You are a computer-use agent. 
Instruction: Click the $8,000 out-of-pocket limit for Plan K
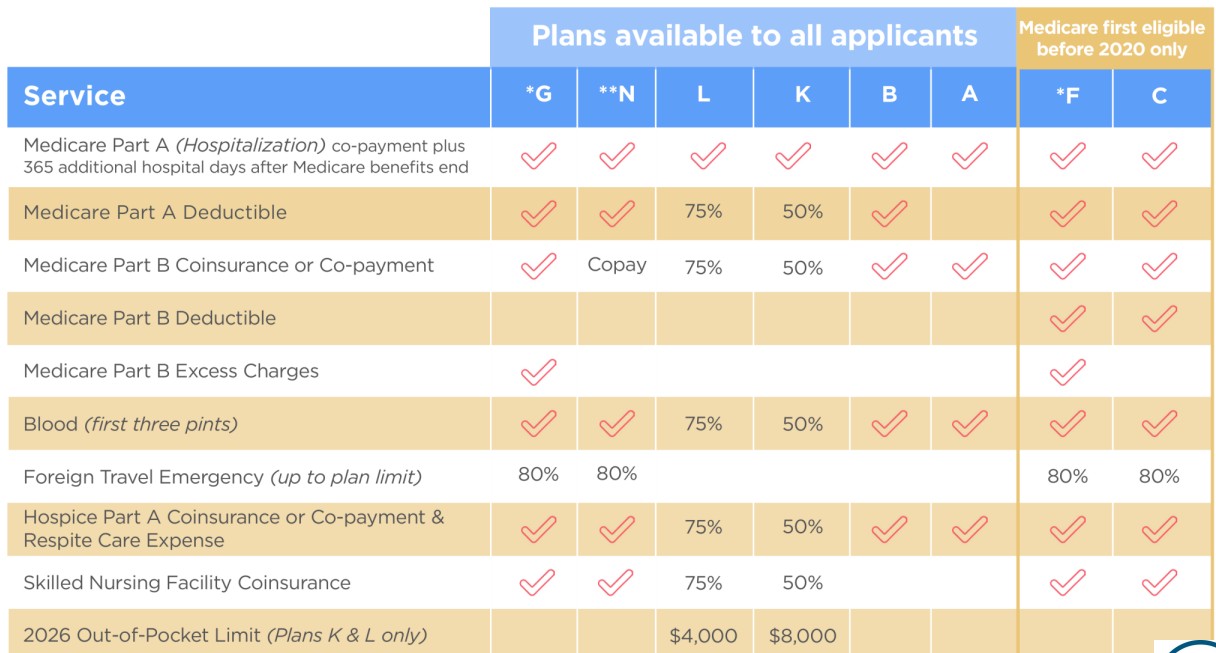pyautogui.click(x=802, y=635)
